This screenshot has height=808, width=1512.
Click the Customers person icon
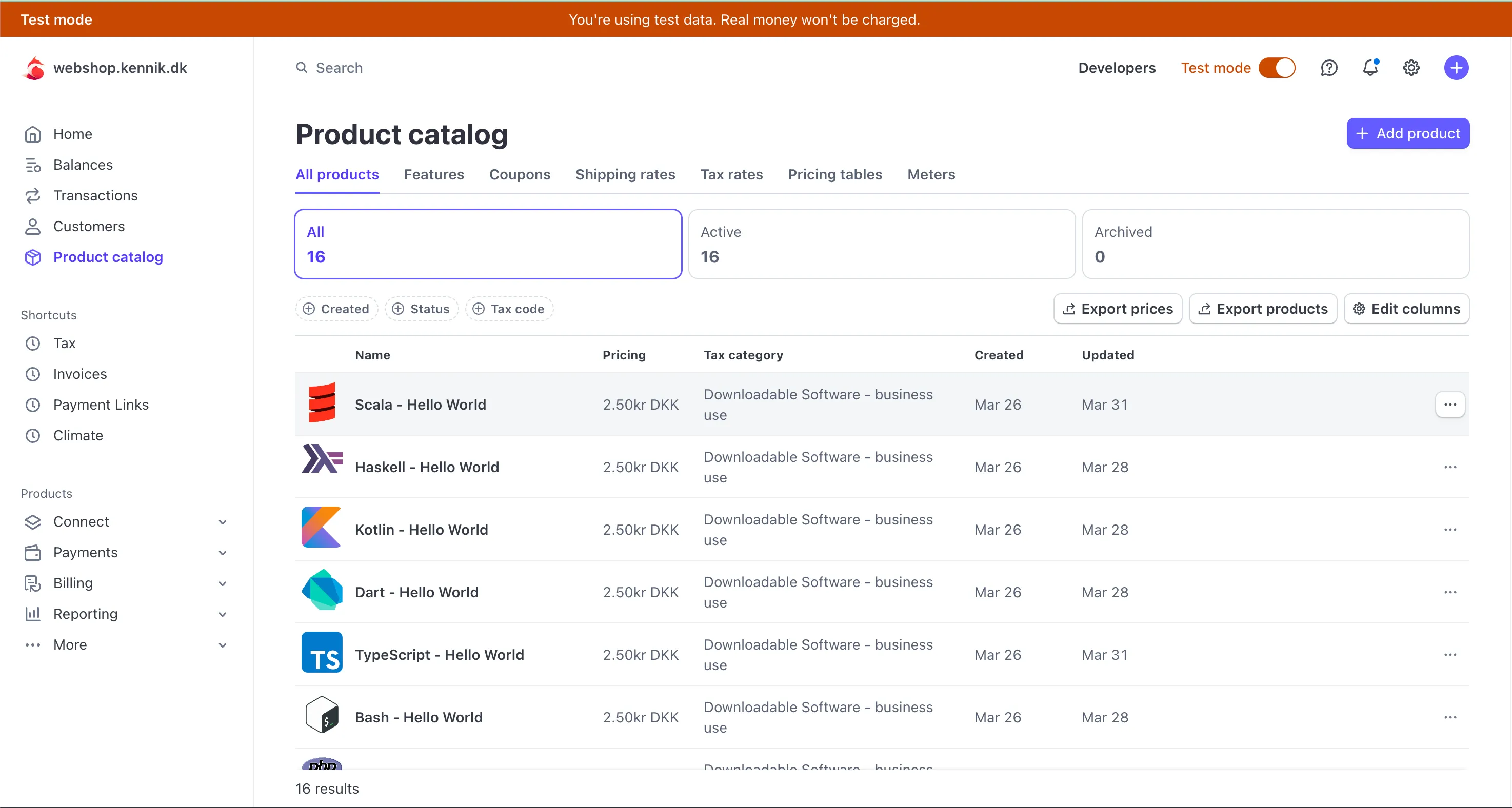click(x=33, y=227)
